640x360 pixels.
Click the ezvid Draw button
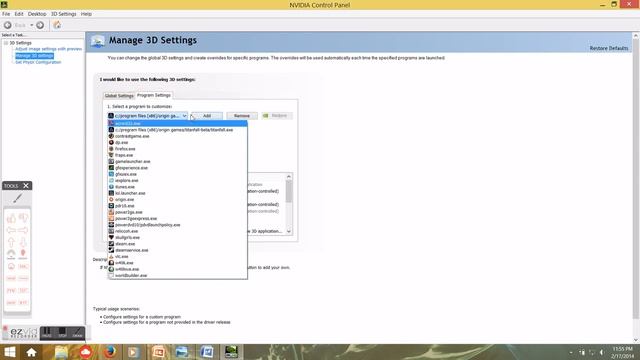(77, 333)
